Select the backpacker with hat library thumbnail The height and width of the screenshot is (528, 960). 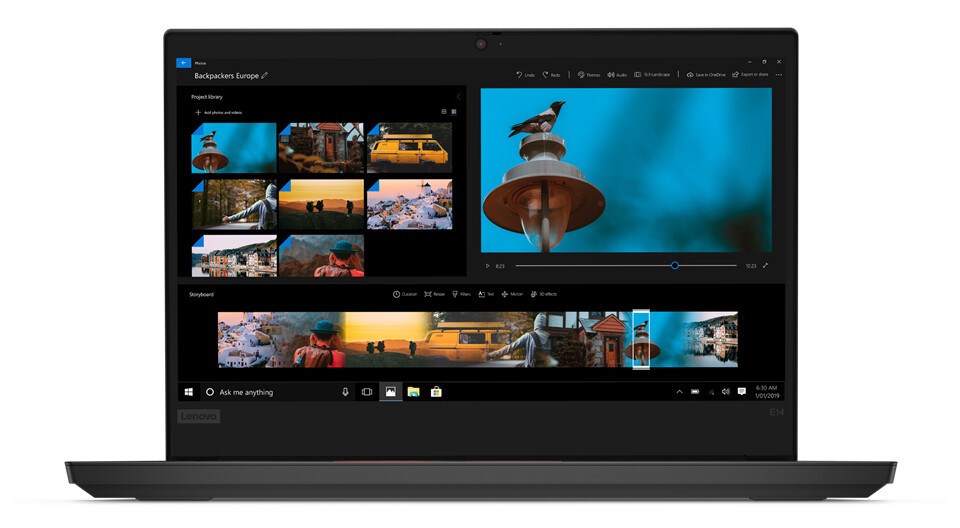pos(321,256)
